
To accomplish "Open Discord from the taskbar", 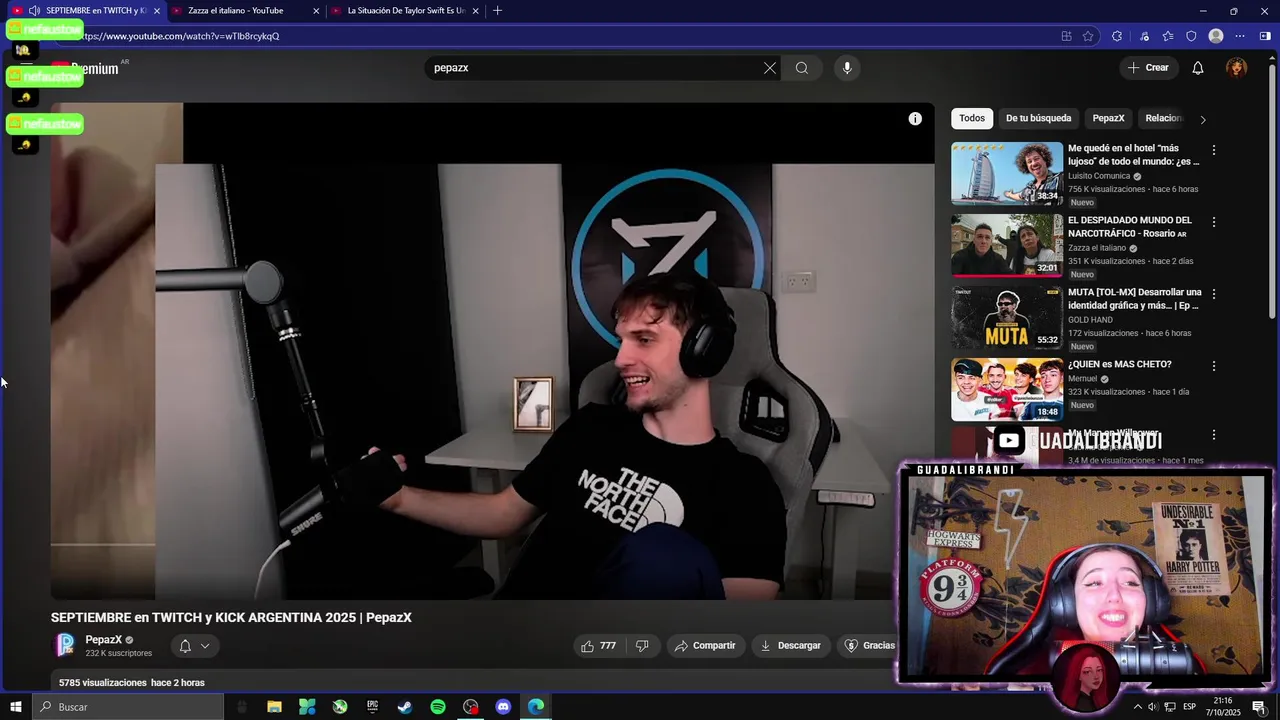I will point(503,707).
